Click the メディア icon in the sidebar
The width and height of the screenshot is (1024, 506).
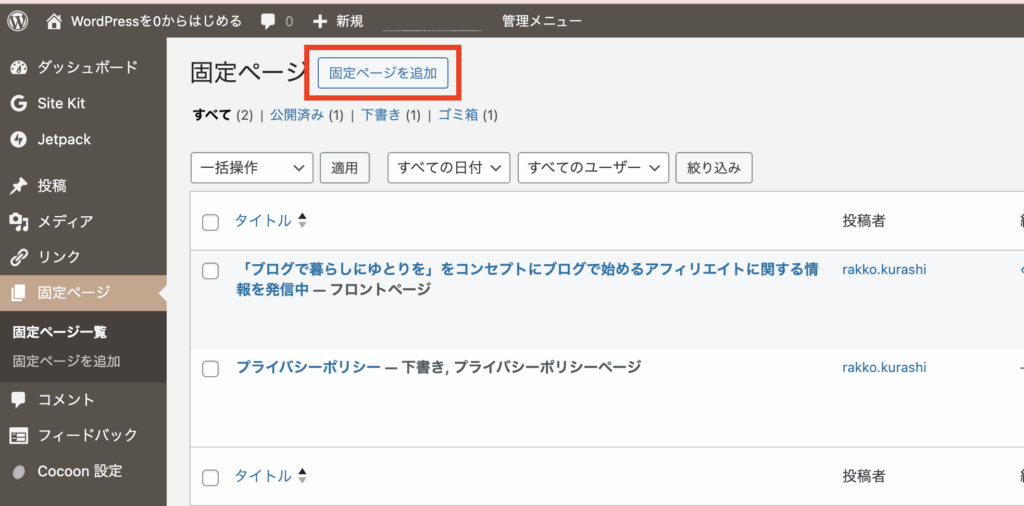[x=19, y=222]
